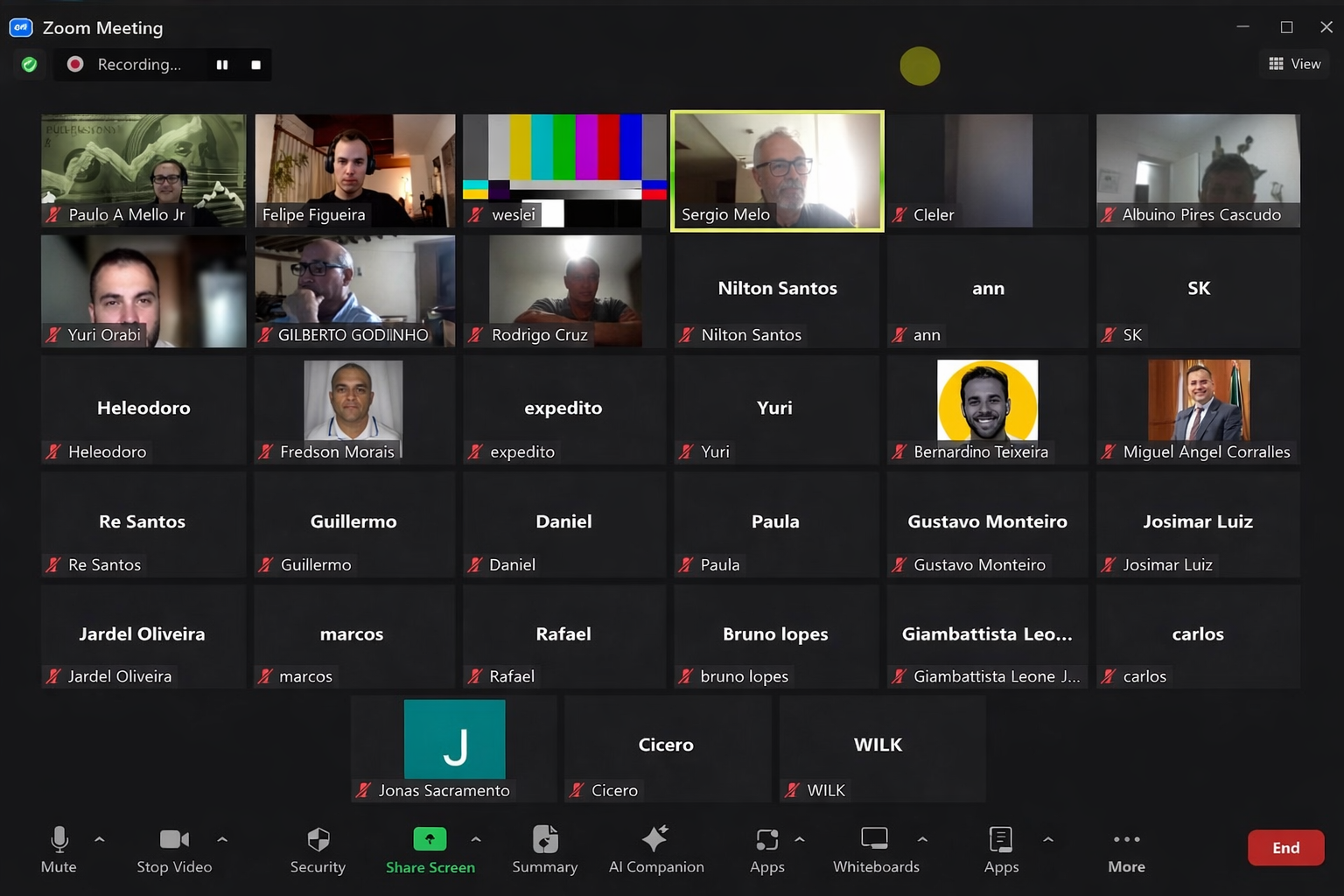Open the notes Apps icon
The image size is (1344, 896).
coord(1000,840)
